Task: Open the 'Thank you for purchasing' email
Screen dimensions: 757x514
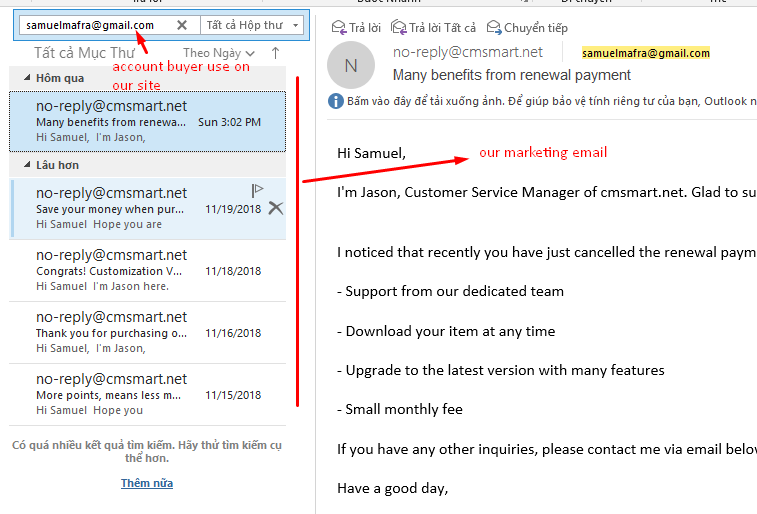Action: pyautogui.click(x=147, y=332)
